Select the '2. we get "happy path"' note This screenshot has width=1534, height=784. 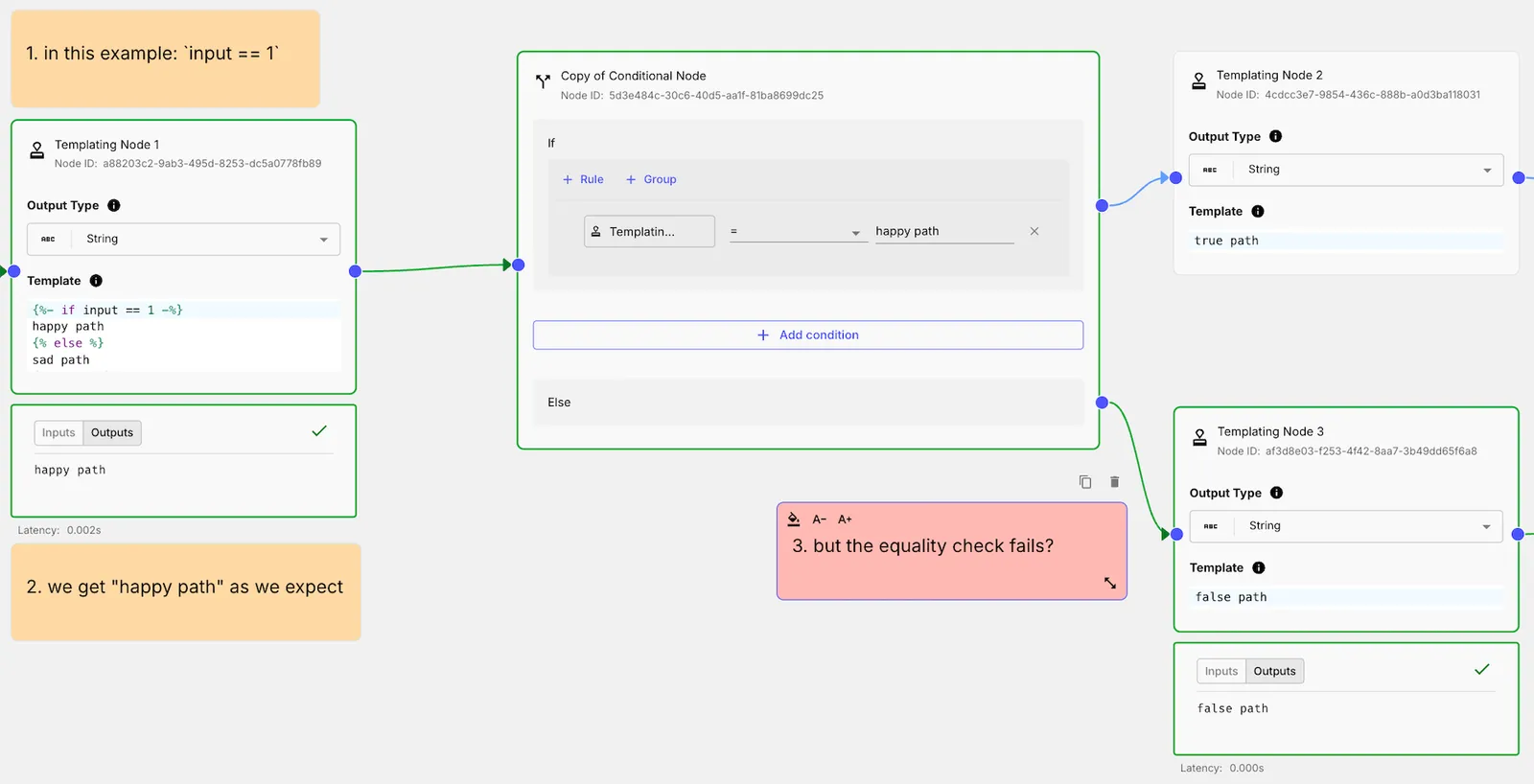[186, 592]
